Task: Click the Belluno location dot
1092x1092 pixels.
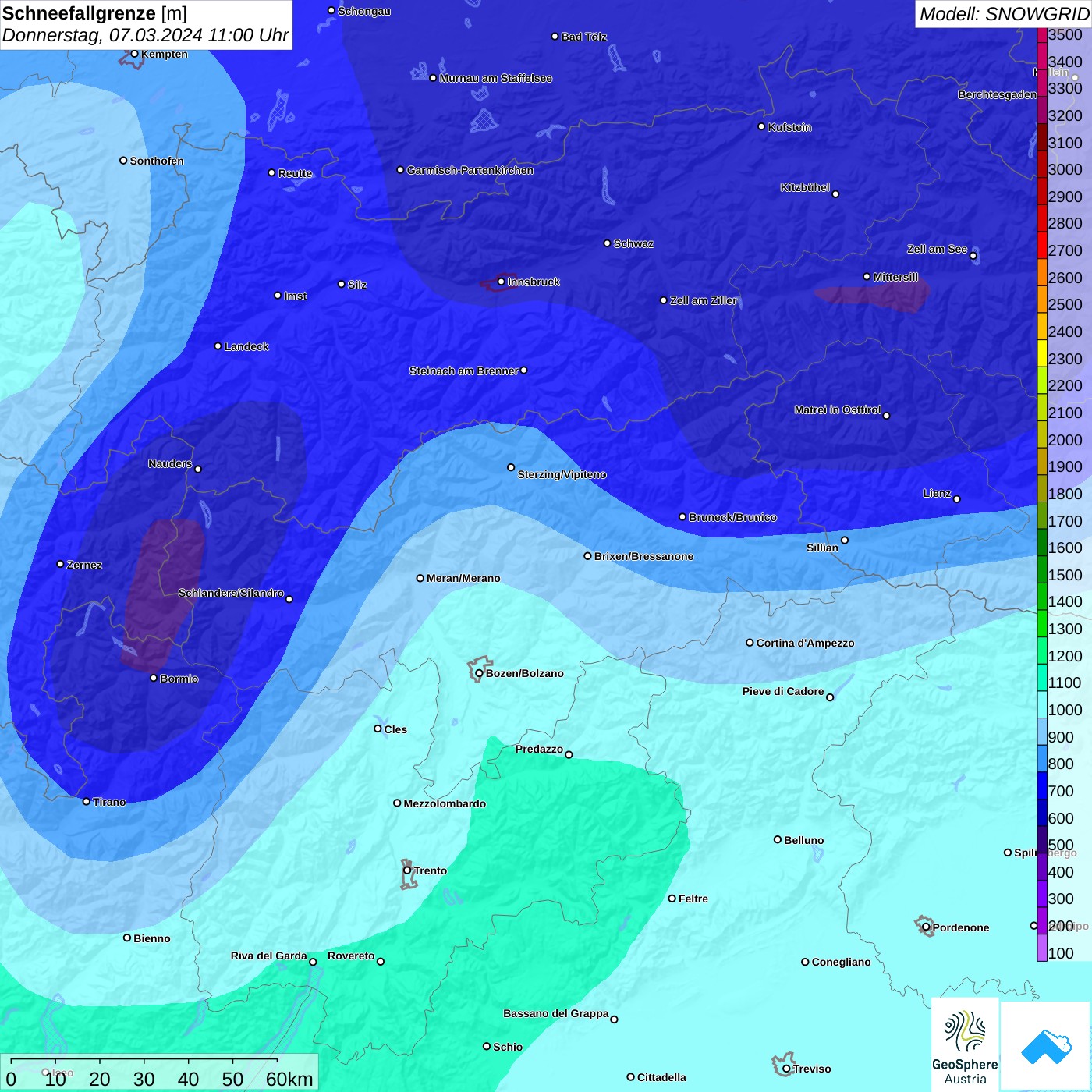Action: tap(778, 840)
